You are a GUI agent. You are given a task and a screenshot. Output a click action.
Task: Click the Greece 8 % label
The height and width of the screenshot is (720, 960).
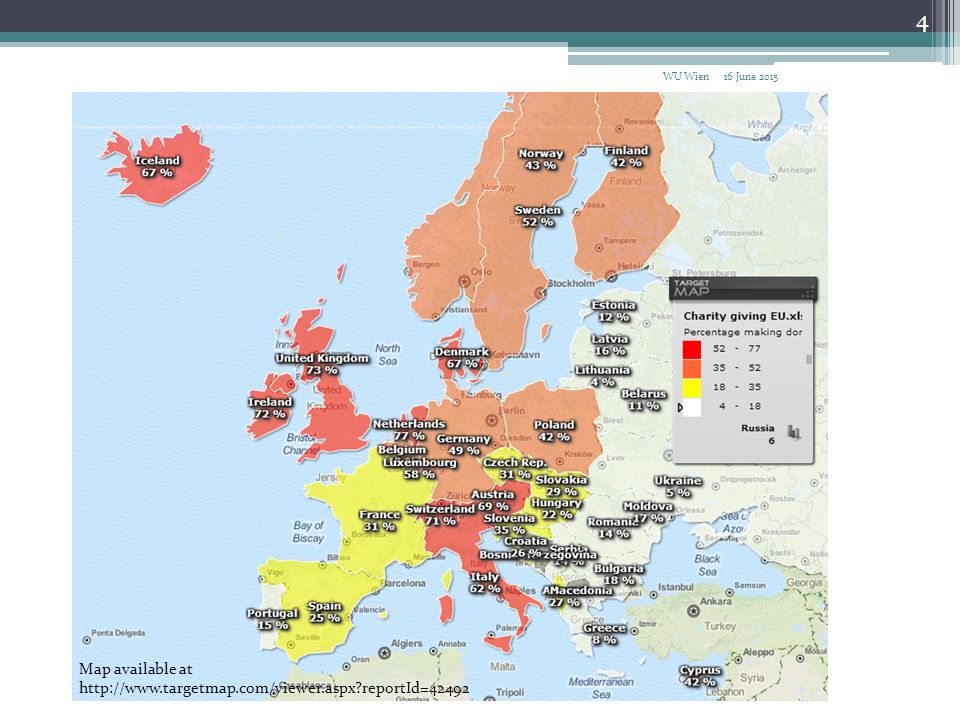coord(604,634)
